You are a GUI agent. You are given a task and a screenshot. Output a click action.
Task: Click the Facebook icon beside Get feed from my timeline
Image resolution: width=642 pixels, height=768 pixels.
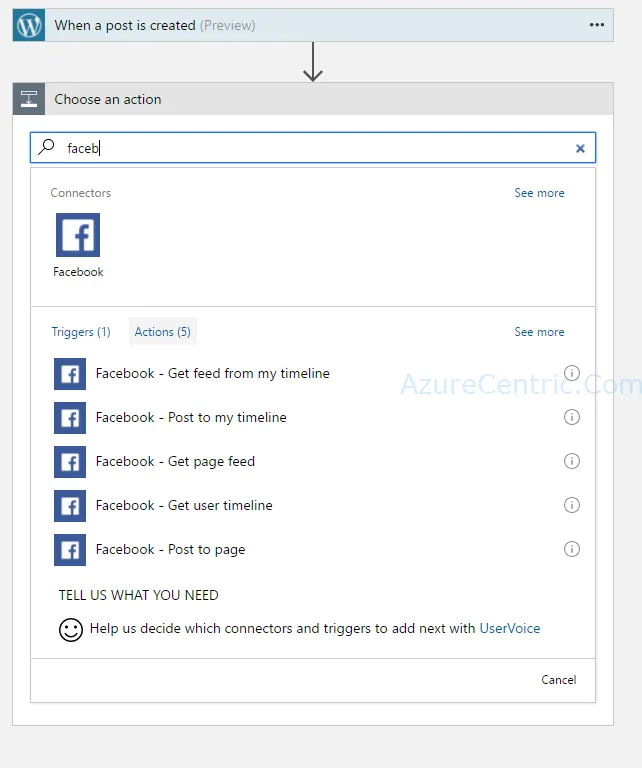click(x=70, y=374)
